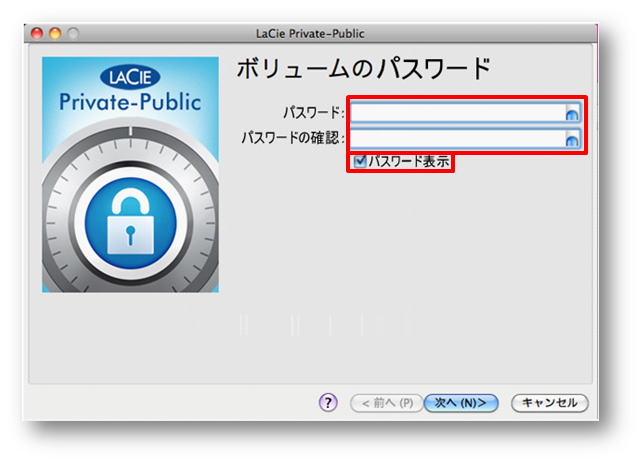The image size is (641, 463).
Task: Click the disabled < 前へ (P) button
Action: click(x=387, y=403)
